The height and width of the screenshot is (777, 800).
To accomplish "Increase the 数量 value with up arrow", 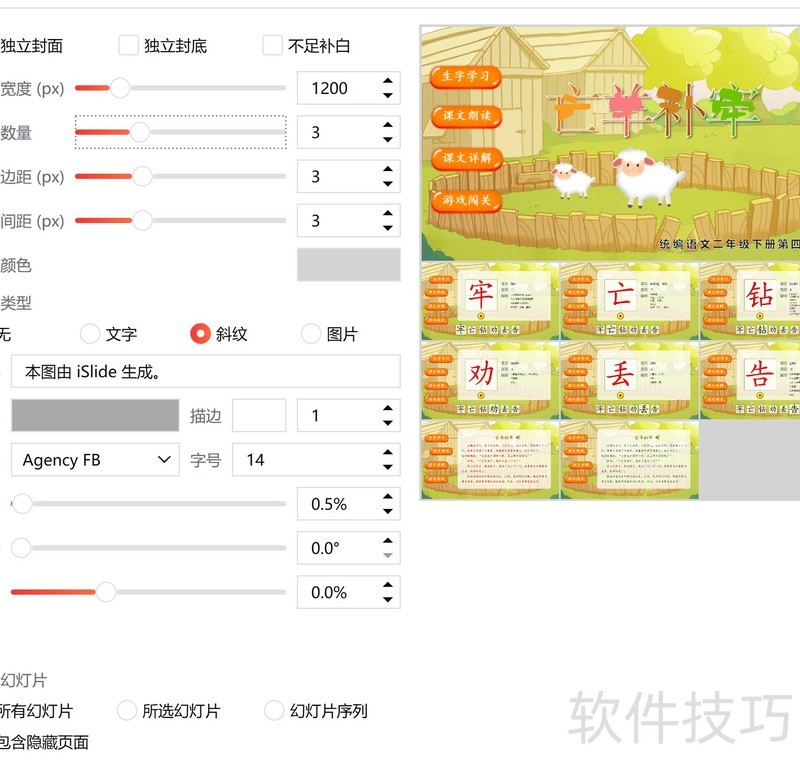I will (x=388, y=124).
